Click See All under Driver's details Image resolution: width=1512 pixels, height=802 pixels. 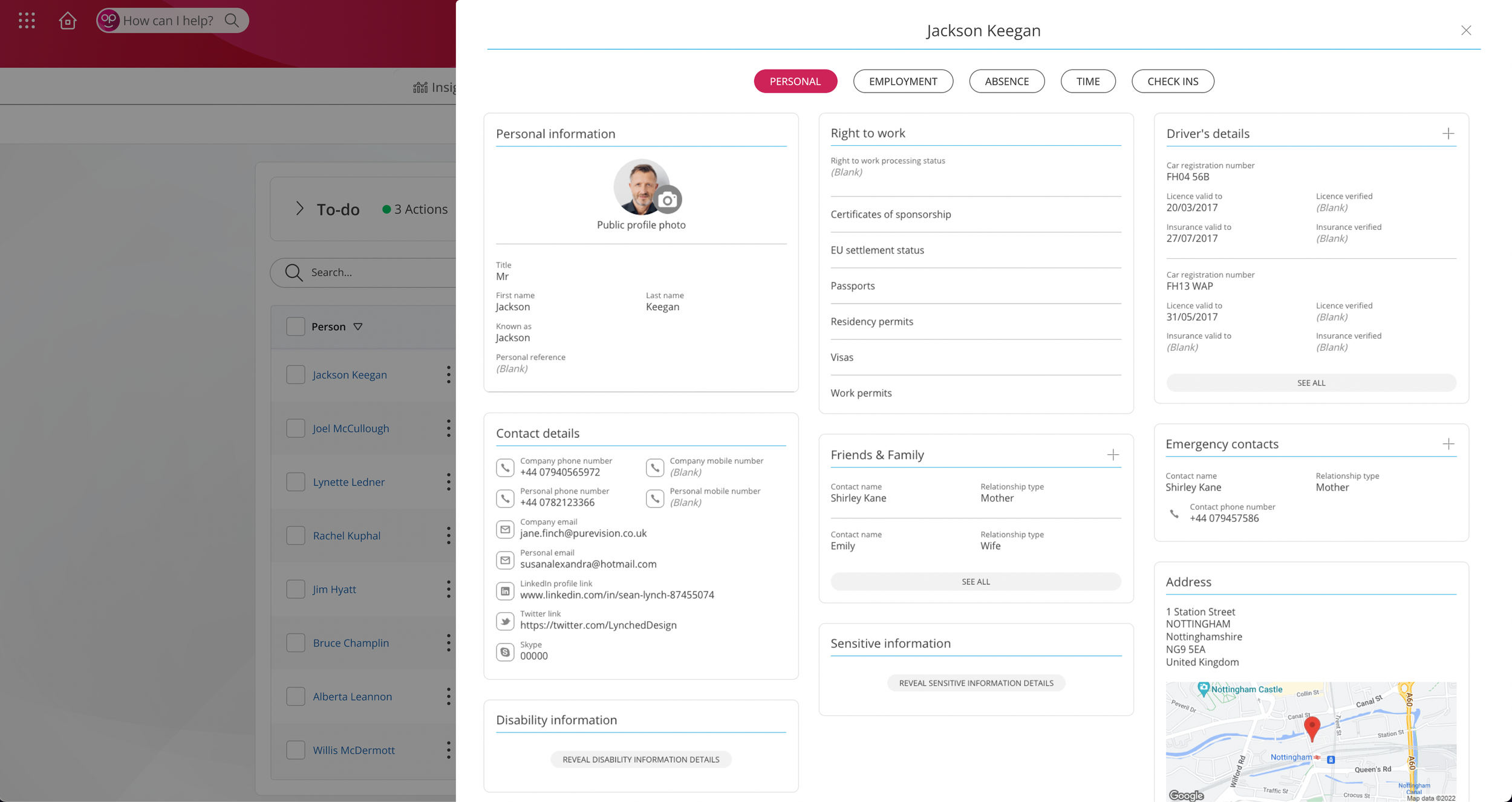1311,383
